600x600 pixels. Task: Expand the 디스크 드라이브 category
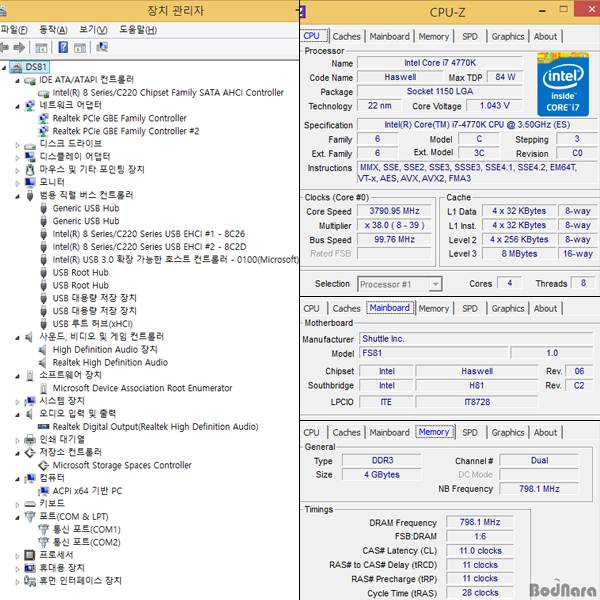17,145
